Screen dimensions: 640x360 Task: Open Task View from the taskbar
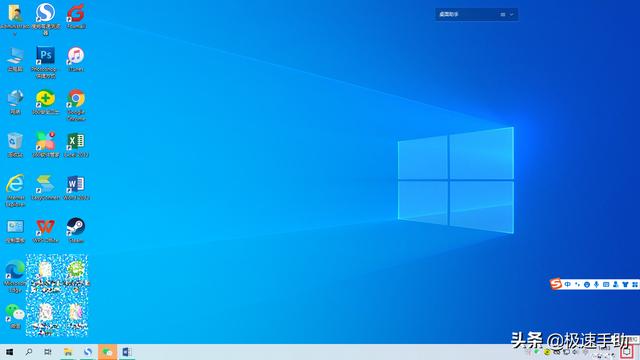[x=48, y=352]
